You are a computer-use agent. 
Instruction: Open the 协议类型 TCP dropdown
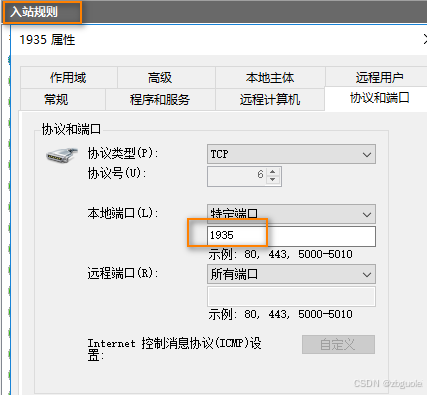pyautogui.click(x=291, y=154)
